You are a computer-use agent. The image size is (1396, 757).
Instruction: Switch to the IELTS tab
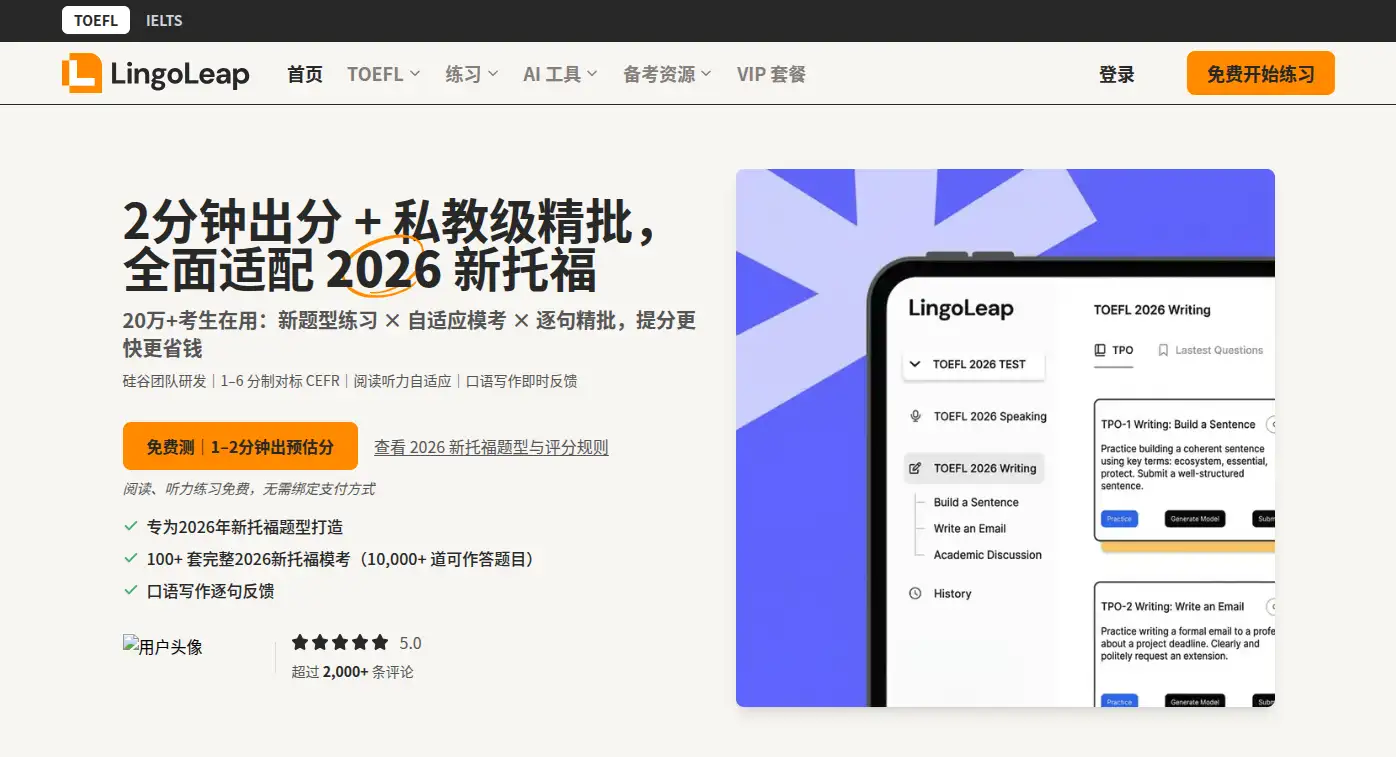(x=164, y=20)
